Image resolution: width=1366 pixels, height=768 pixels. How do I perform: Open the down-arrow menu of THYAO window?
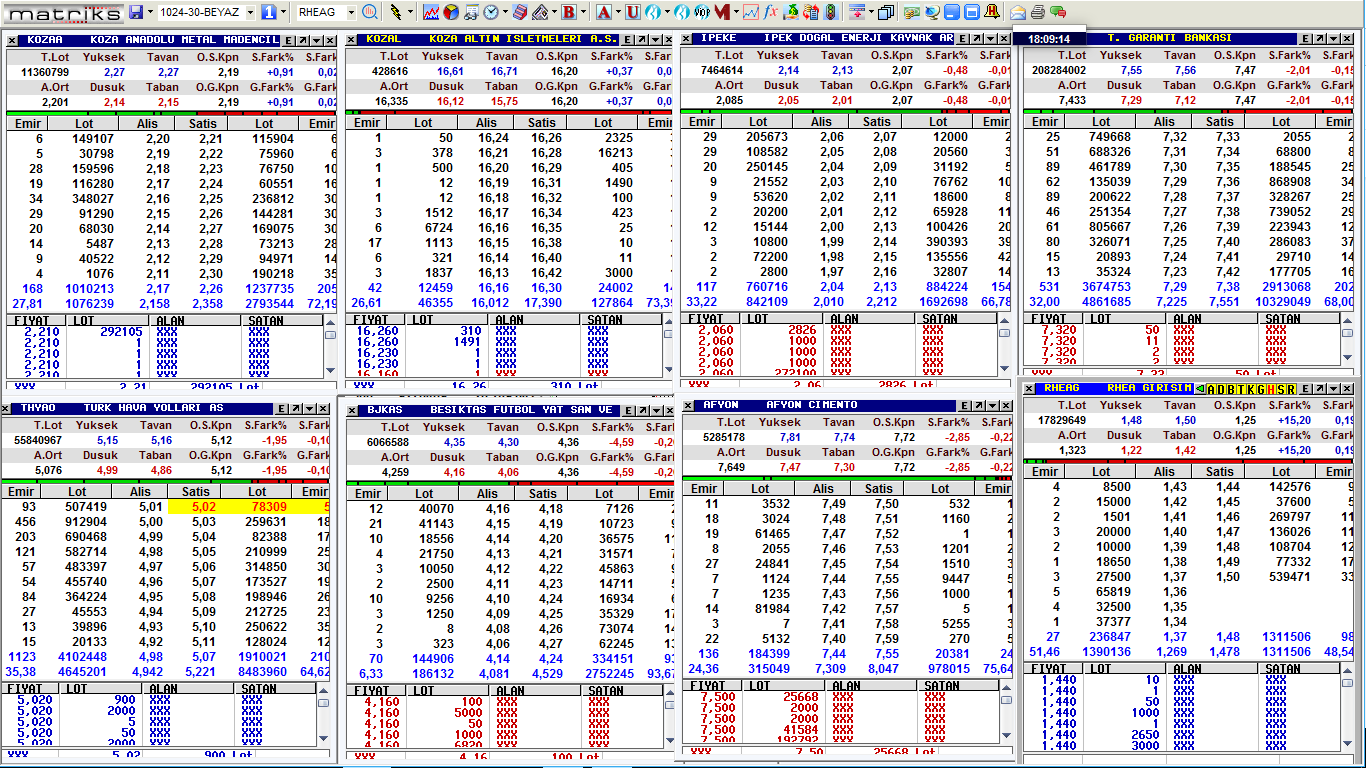pos(310,409)
